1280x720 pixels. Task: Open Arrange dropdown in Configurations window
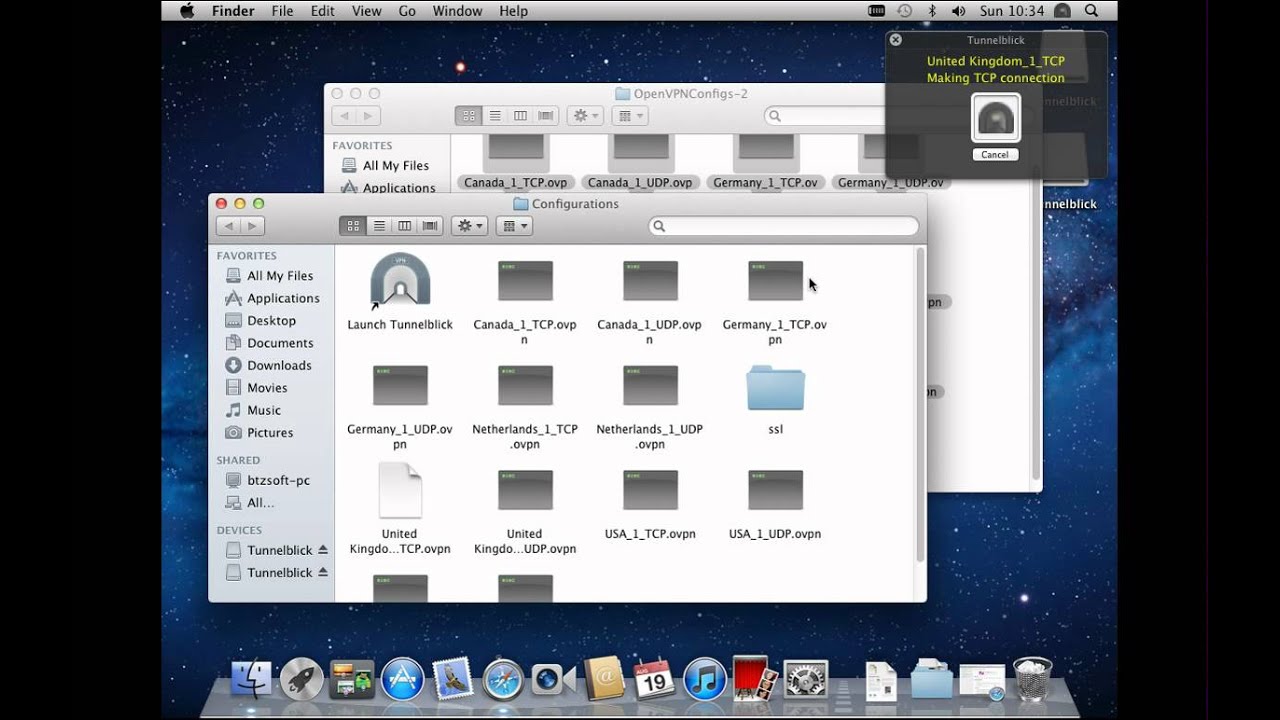tap(514, 226)
